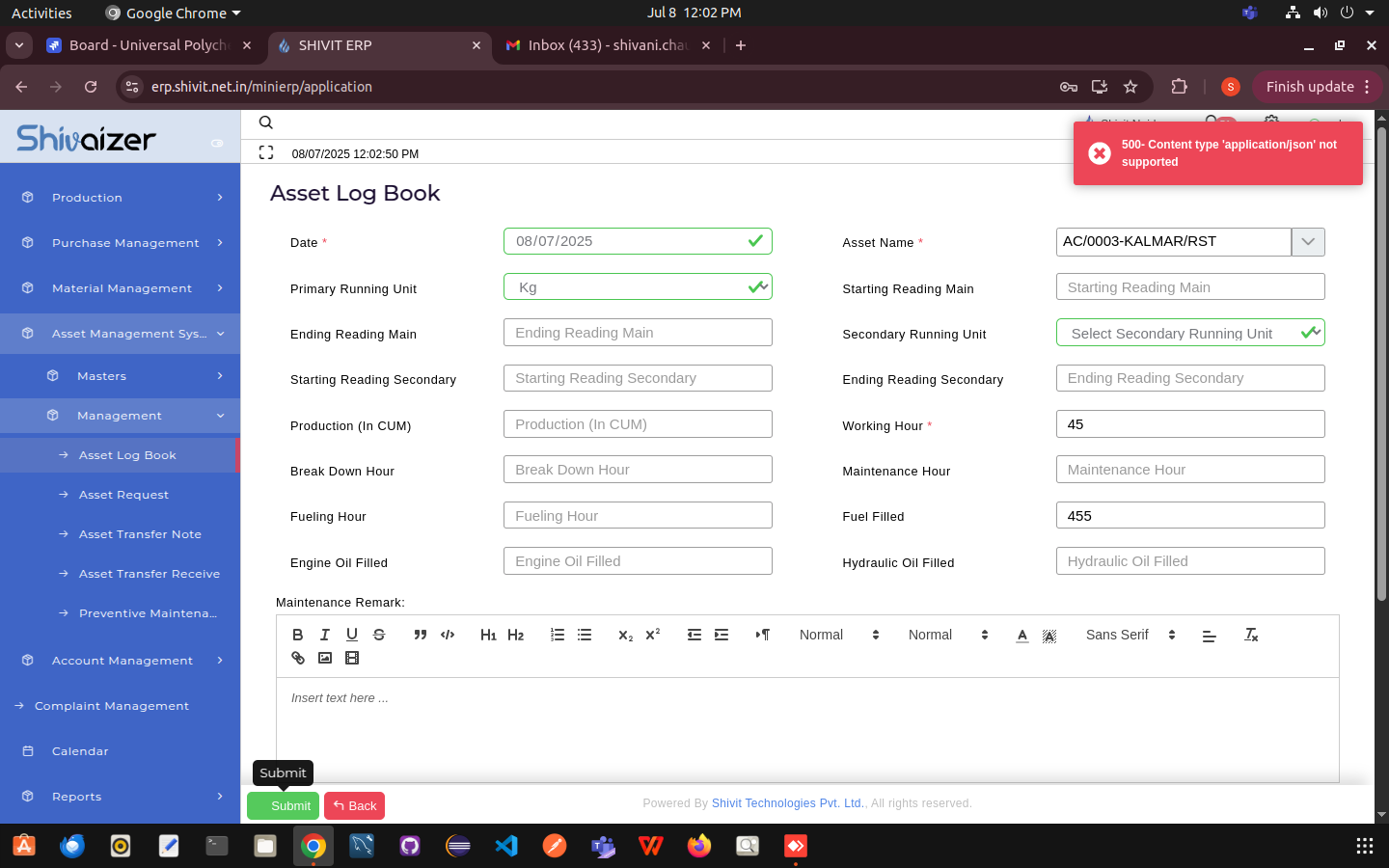Viewport: 1389px width, 868px height.
Task: Insert an image into remark editor
Action: 325,658
